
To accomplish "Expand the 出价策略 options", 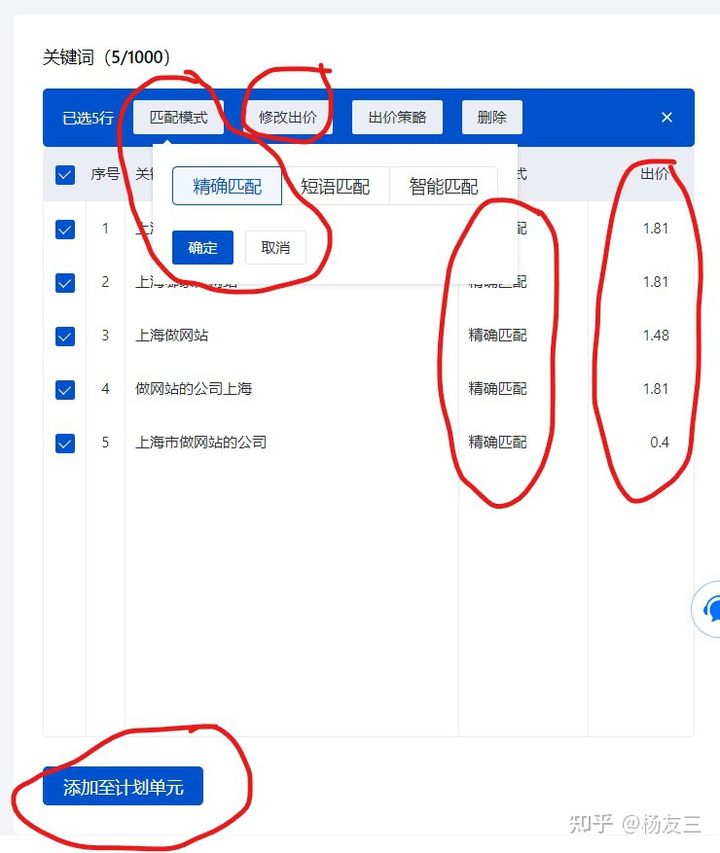I will [397, 117].
